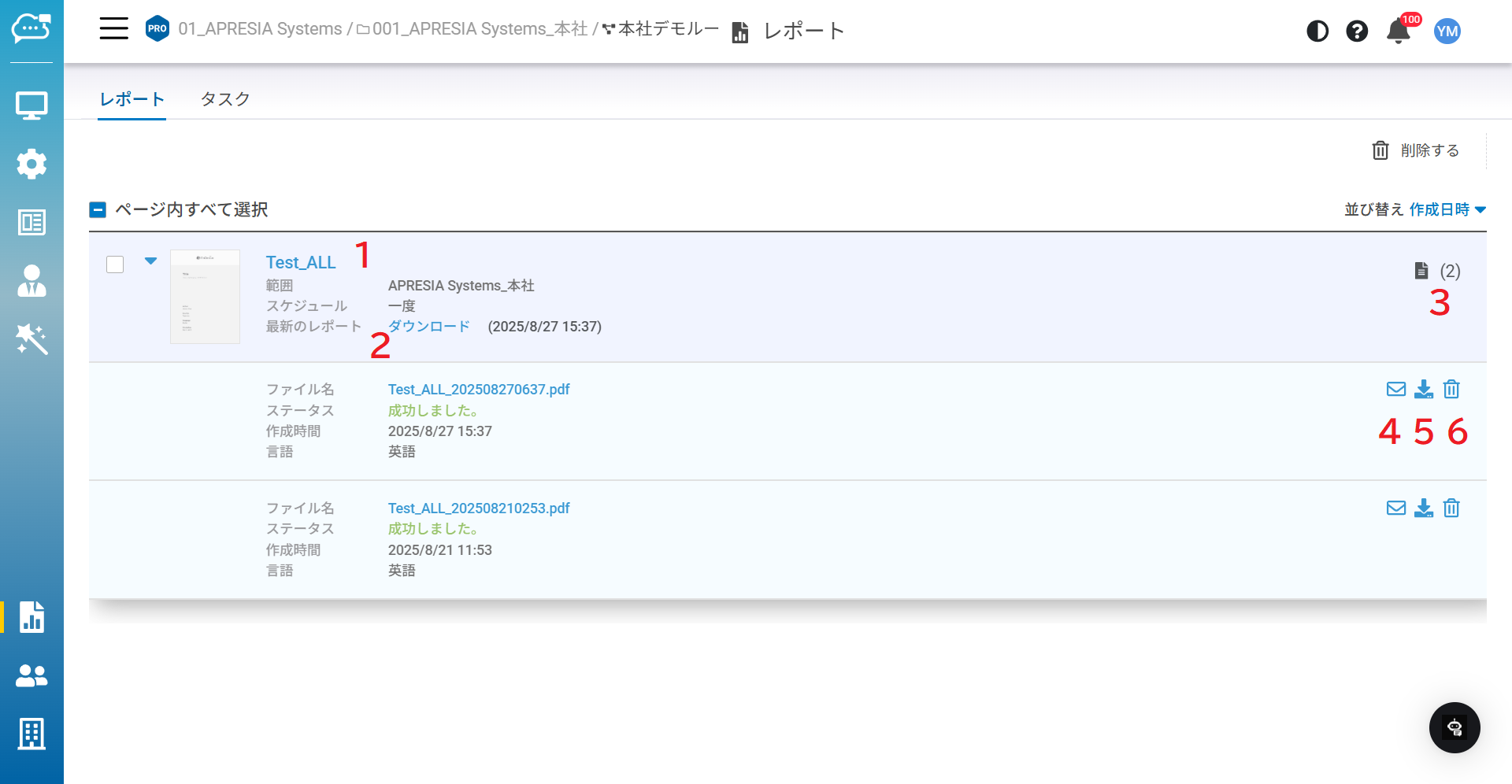
Task: Open the 作成日時 sort dropdown
Action: point(1447,209)
